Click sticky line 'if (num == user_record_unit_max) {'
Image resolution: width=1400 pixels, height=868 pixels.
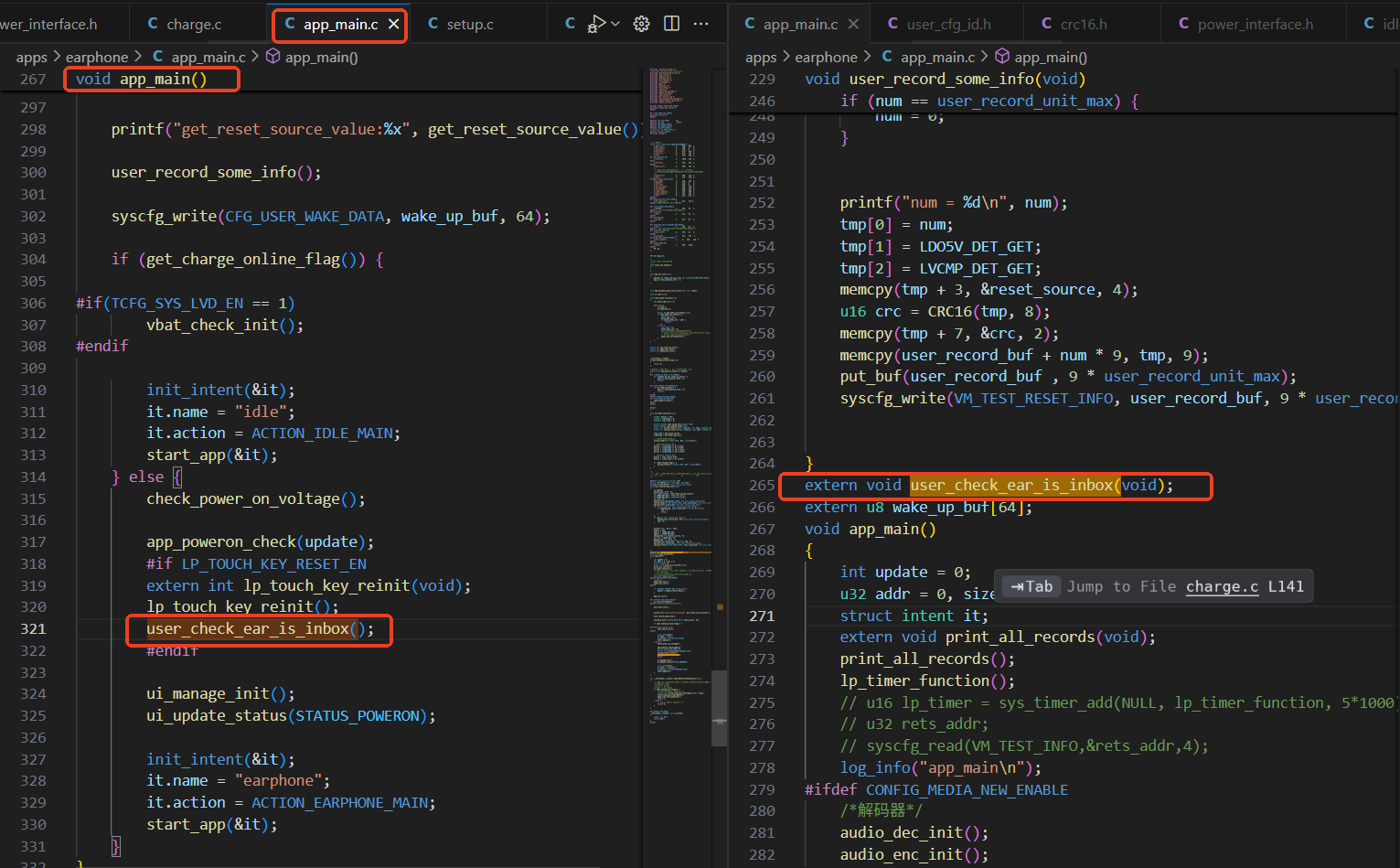click(x=989, y=101)
